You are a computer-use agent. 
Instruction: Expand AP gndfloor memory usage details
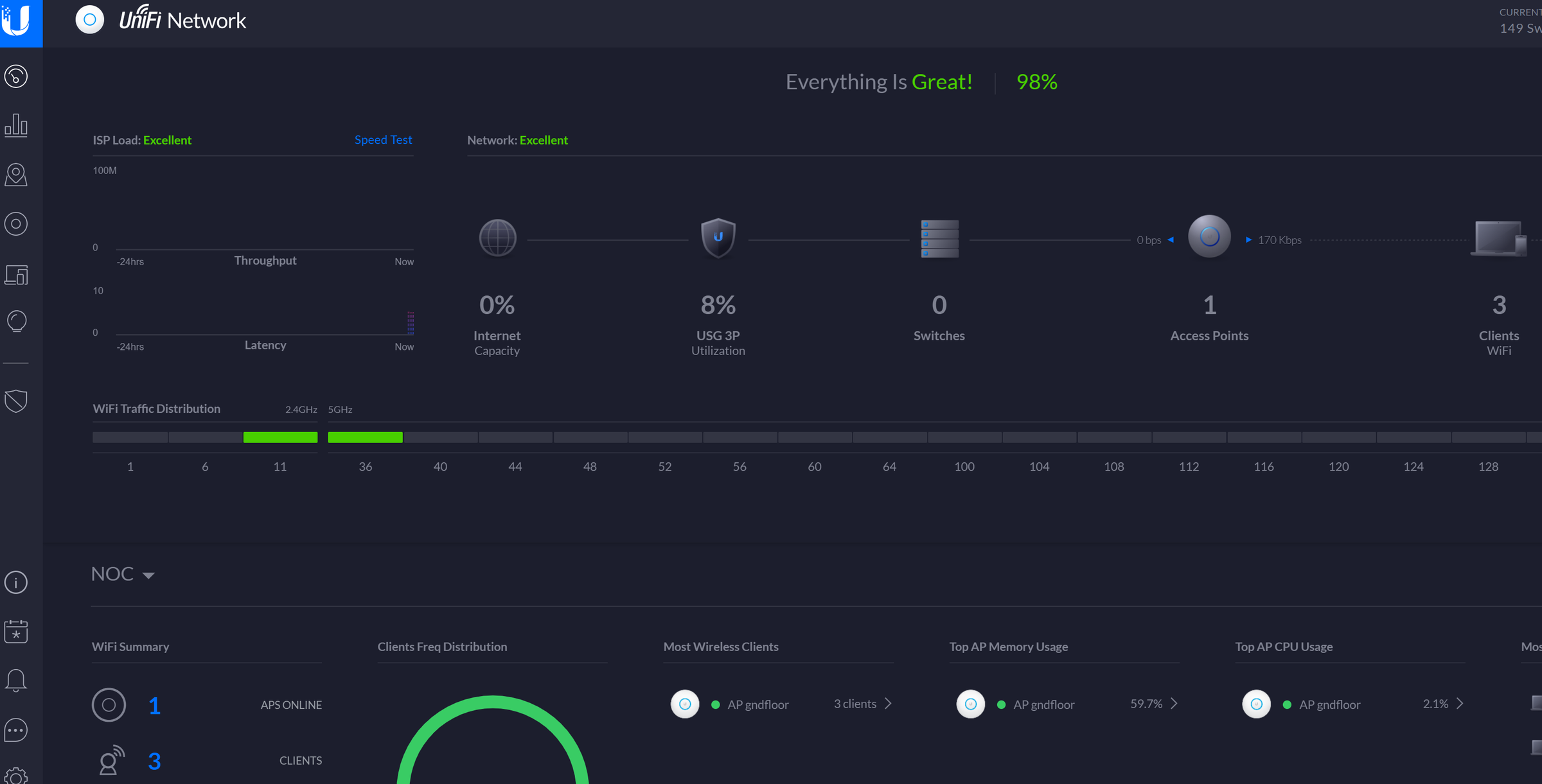(x=1175, y=703)
